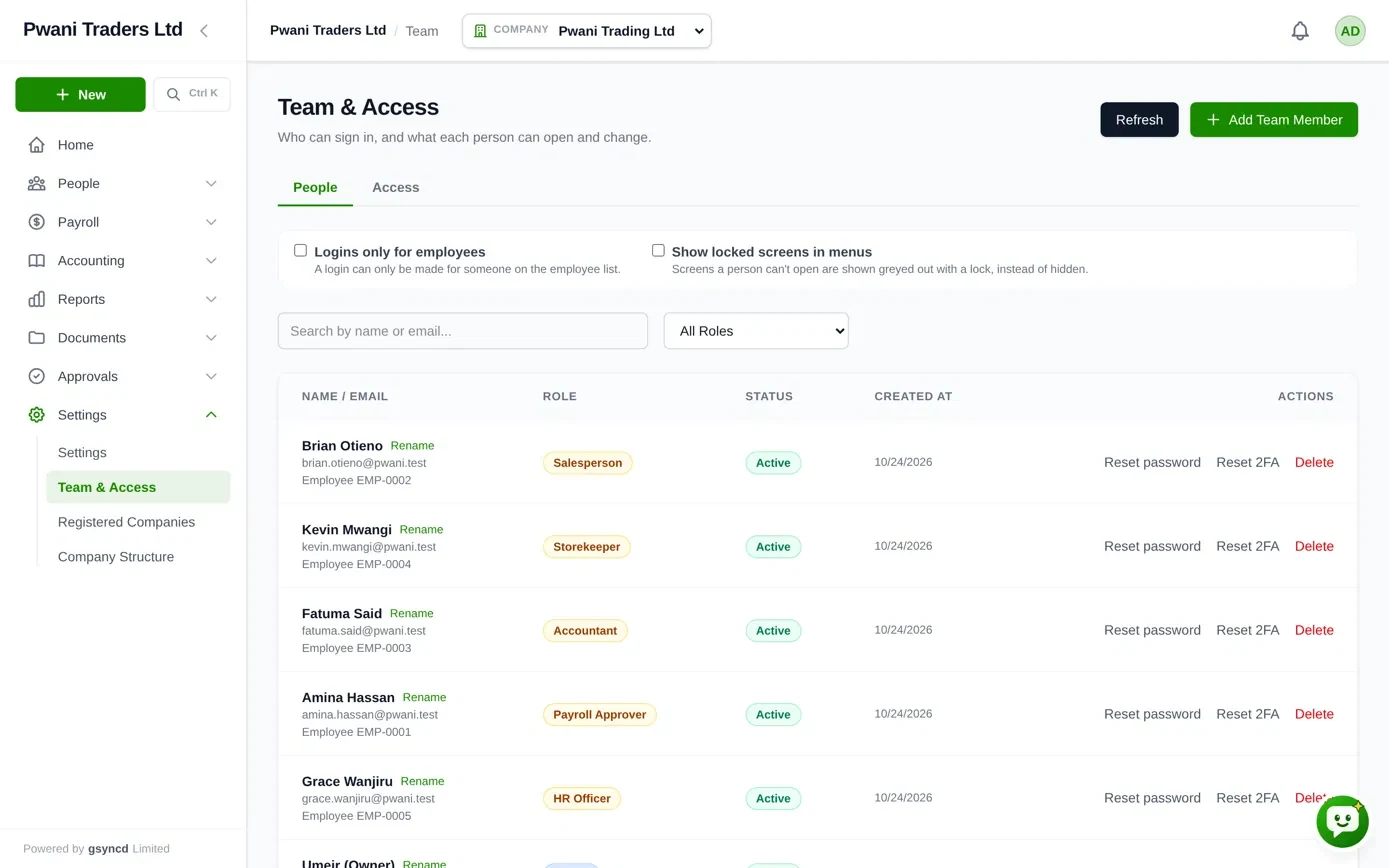Expand the Accounting menu chevron
1389x868 pixels.
pyautogui.click(x=211, y=261)
